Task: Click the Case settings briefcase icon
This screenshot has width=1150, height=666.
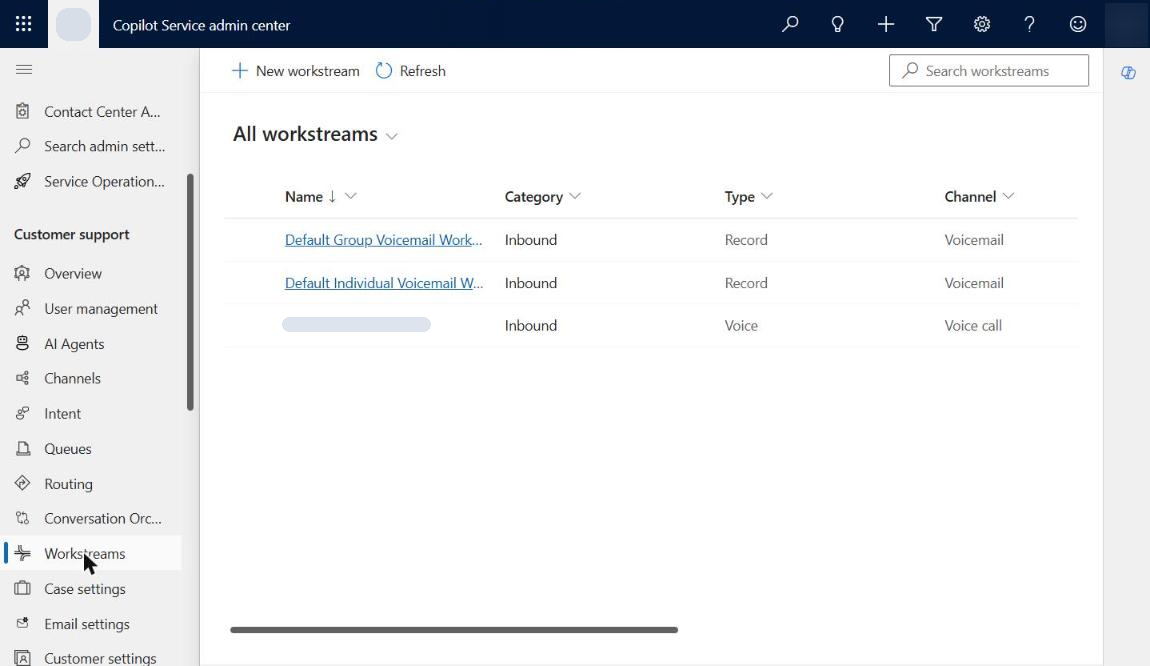Action: click(23, 588)
